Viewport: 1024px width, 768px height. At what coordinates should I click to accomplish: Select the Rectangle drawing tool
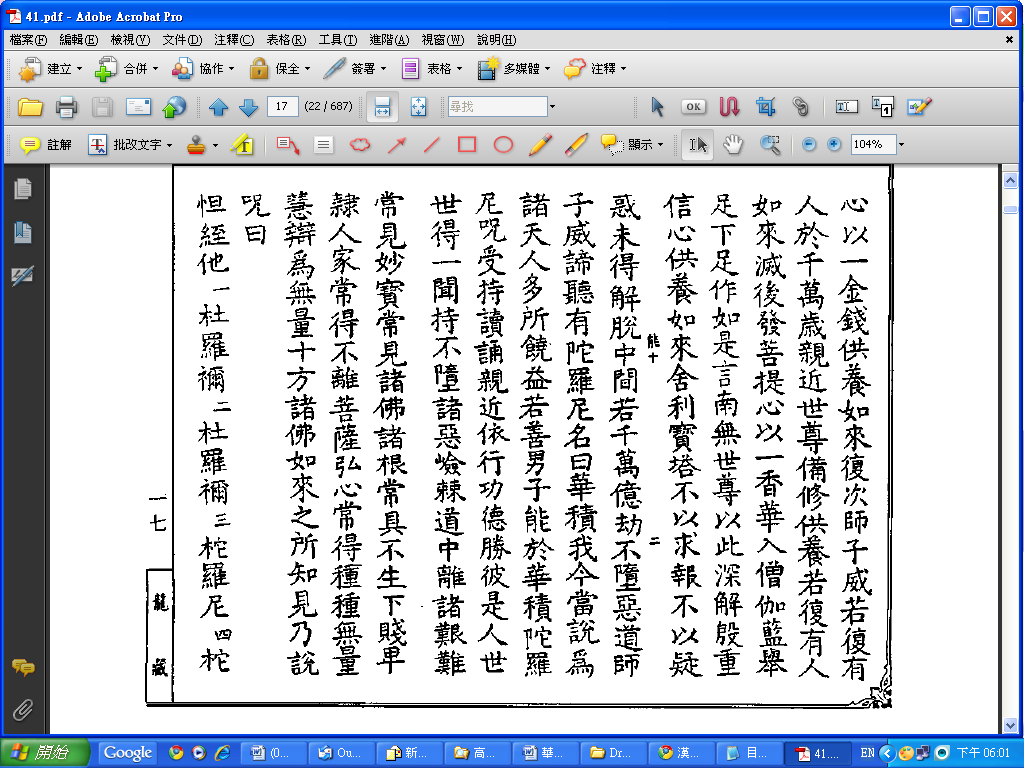[467, 145]
